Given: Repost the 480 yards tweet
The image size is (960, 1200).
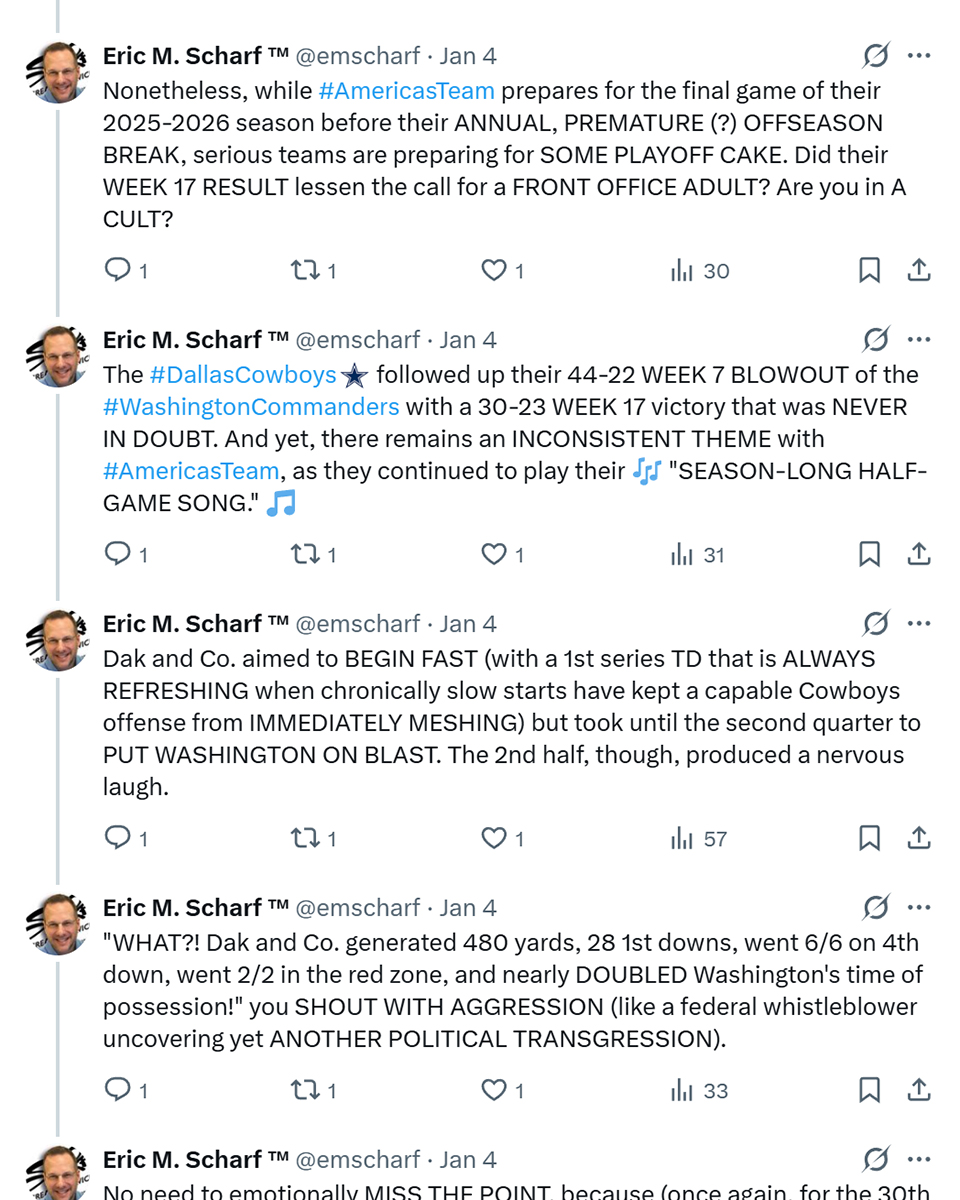Looking at the screenshot, I should (x=304, y=1090).
